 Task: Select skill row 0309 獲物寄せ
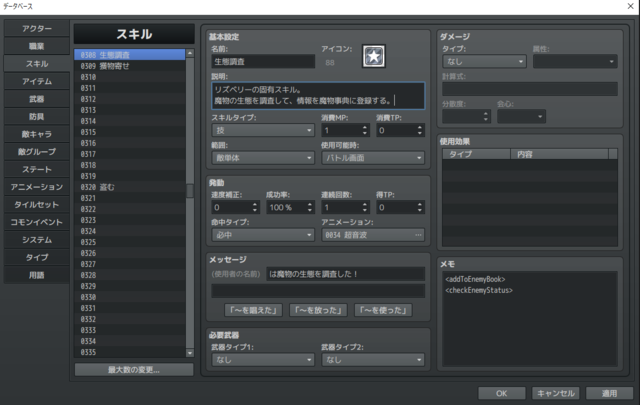pos(130,66)
